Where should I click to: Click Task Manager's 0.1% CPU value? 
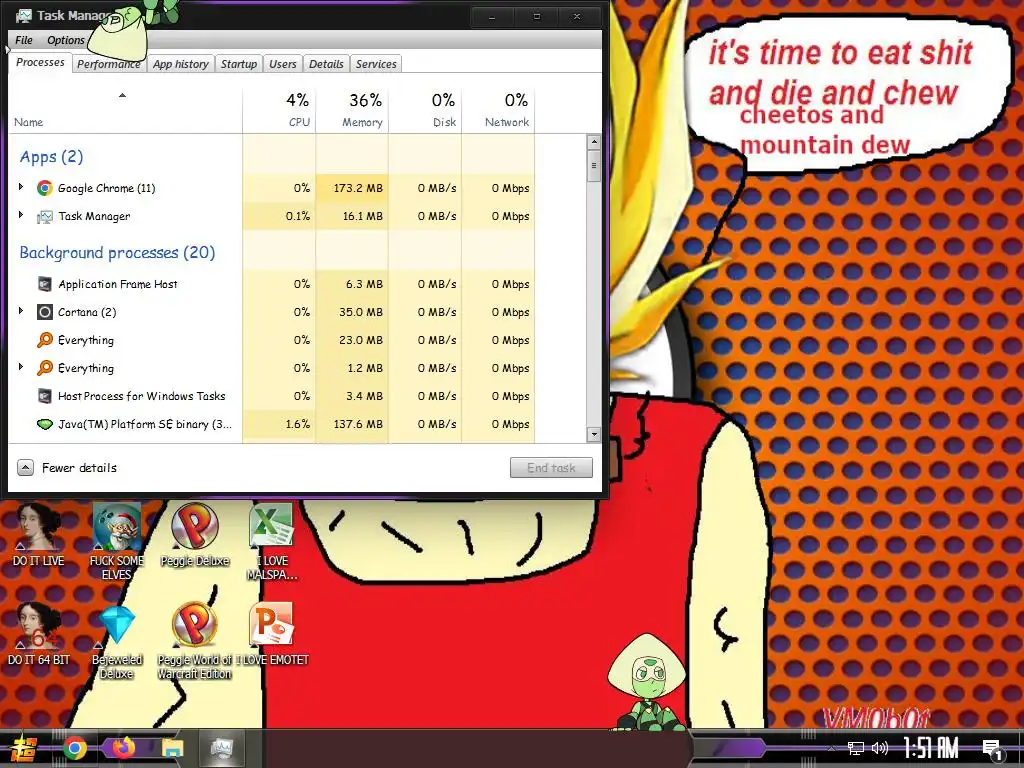click(298, 216)
